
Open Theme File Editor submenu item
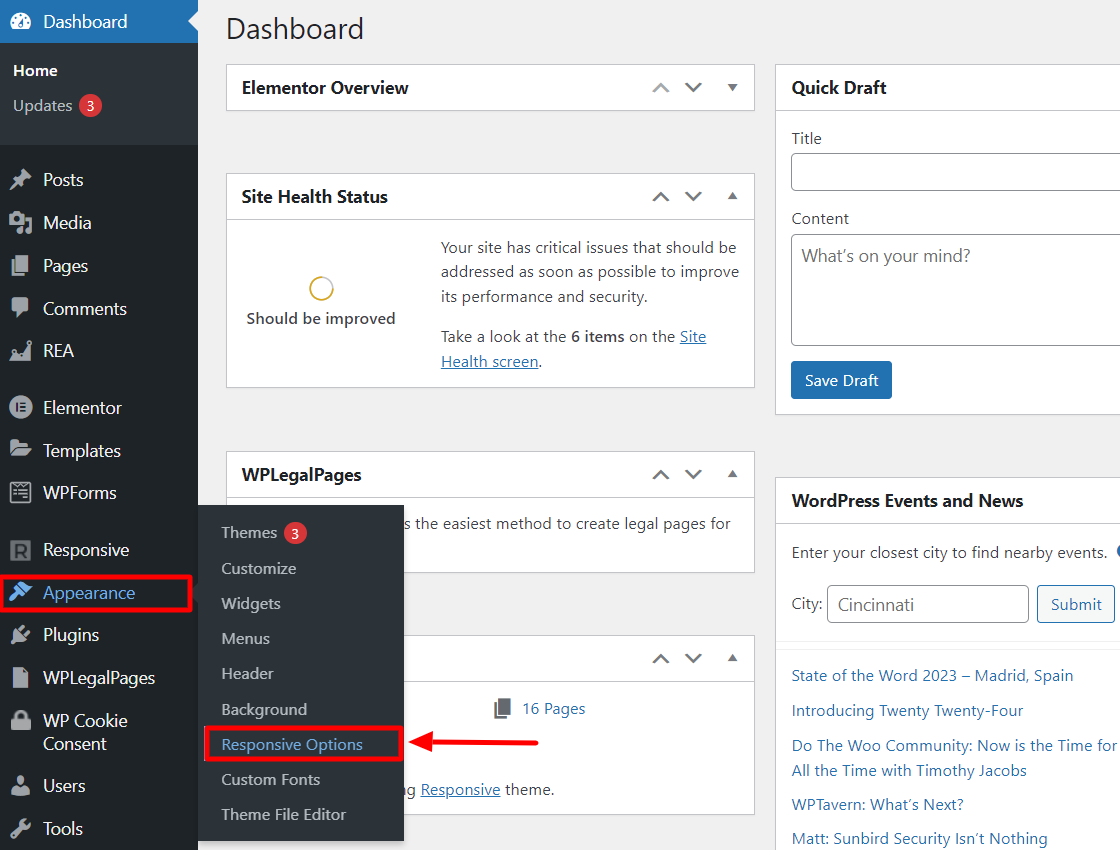tap(283, 814)
